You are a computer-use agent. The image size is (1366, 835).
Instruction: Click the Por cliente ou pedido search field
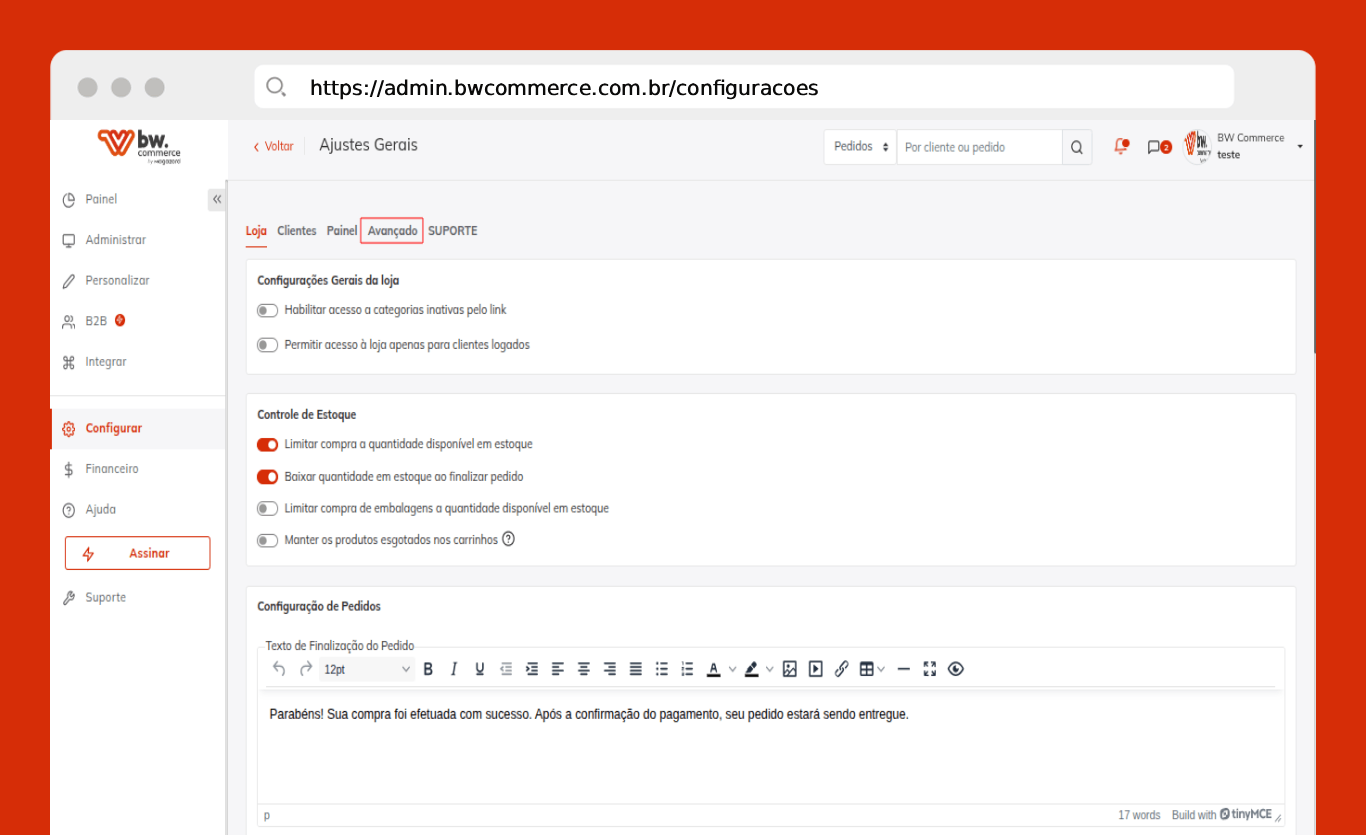[x=979, y=147]
